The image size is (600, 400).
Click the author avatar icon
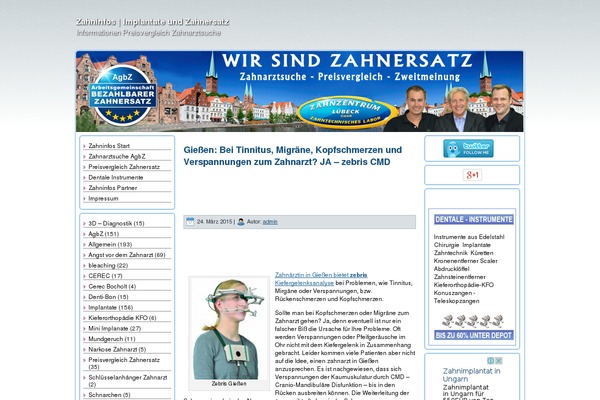(x=241, y=222)
